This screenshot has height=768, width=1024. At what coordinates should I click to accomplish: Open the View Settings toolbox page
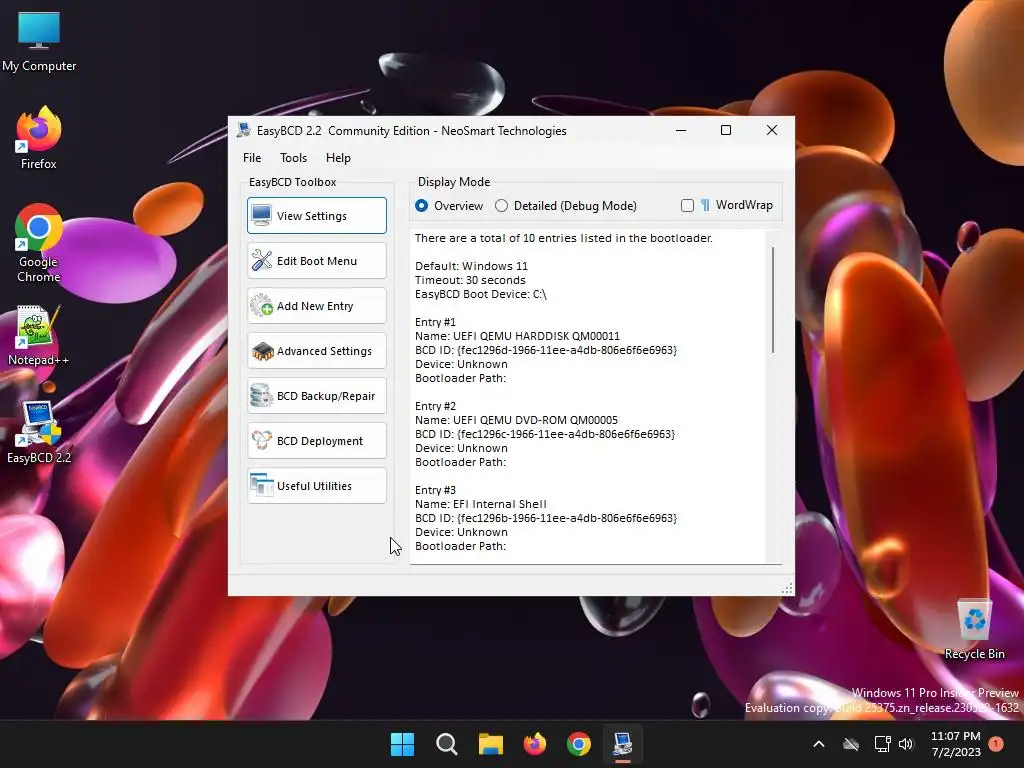[317, 216]
